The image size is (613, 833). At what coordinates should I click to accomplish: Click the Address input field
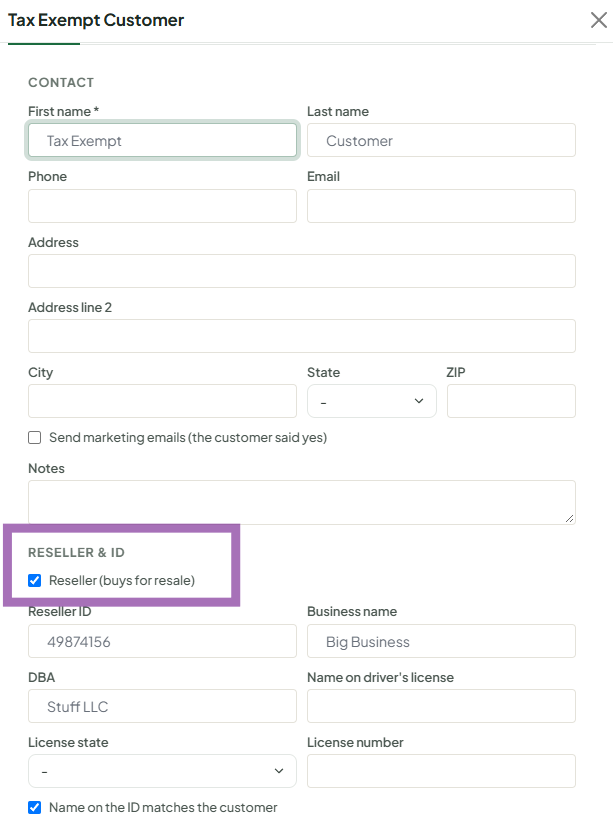coord(302,271)
